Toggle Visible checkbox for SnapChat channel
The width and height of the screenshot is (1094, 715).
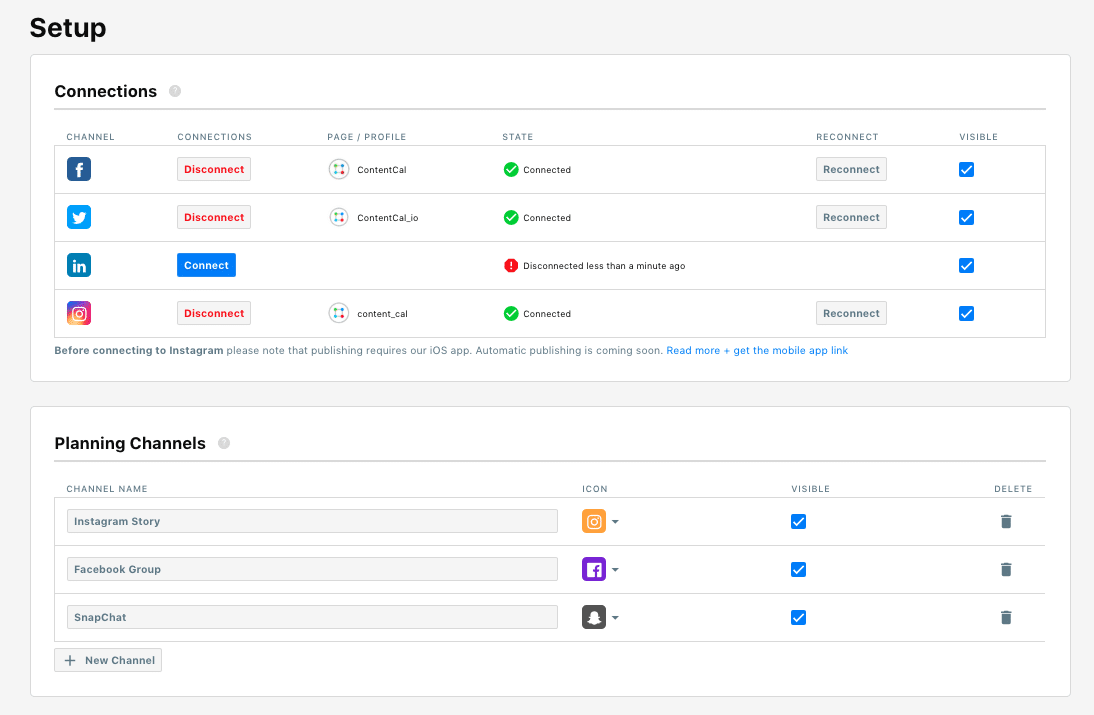click(798, 617)
